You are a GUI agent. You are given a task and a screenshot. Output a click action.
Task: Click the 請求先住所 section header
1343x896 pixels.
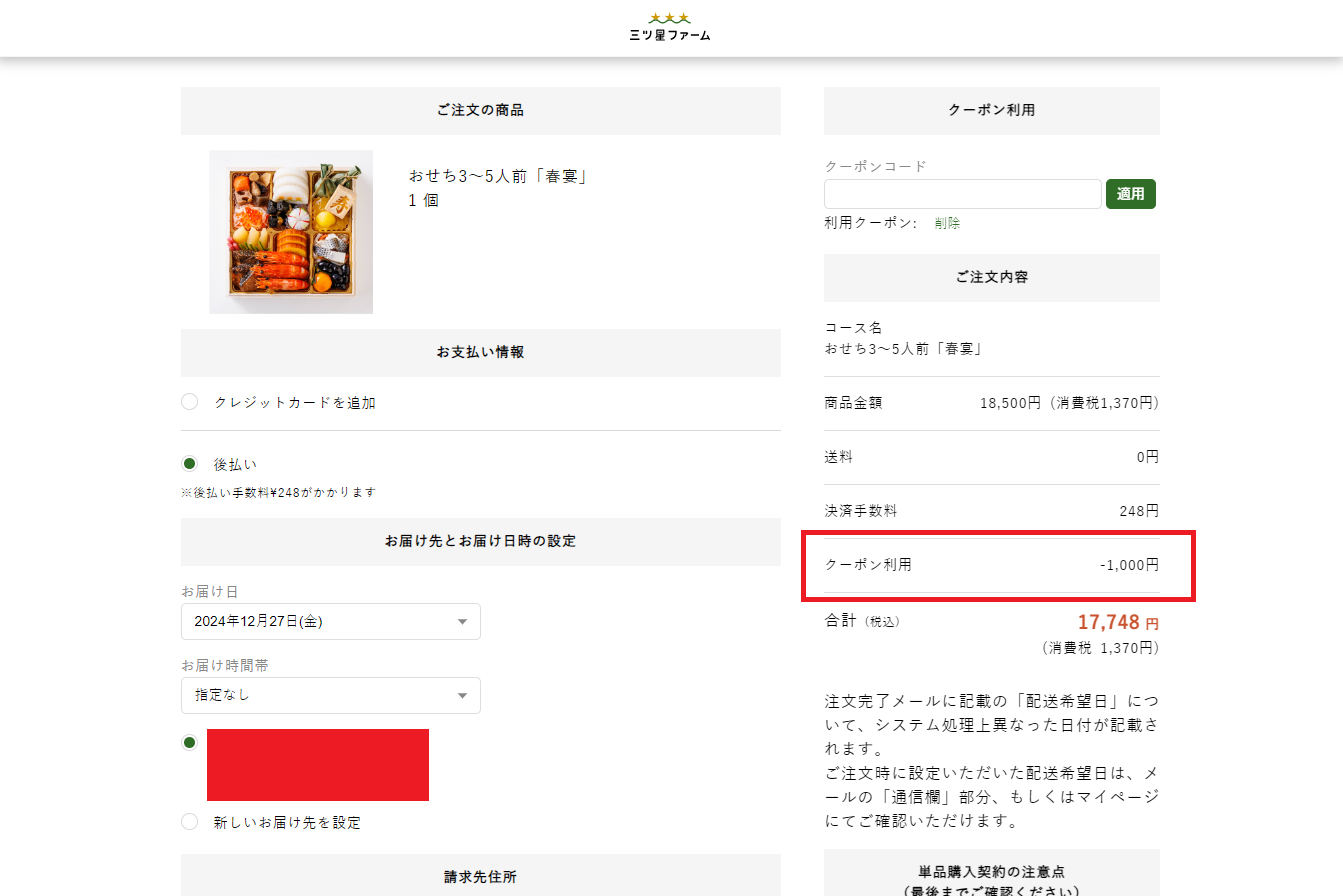click(x=481, y=877)
